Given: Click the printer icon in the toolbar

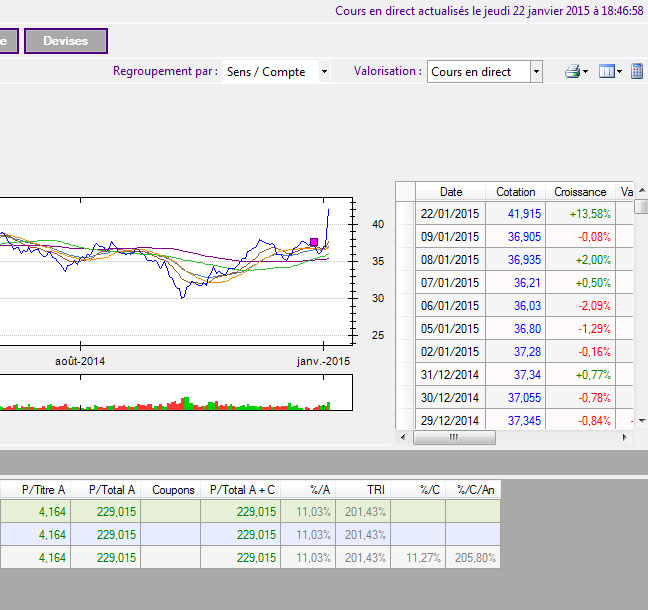Looking at the screenshot, I should [x=572, y=72].
